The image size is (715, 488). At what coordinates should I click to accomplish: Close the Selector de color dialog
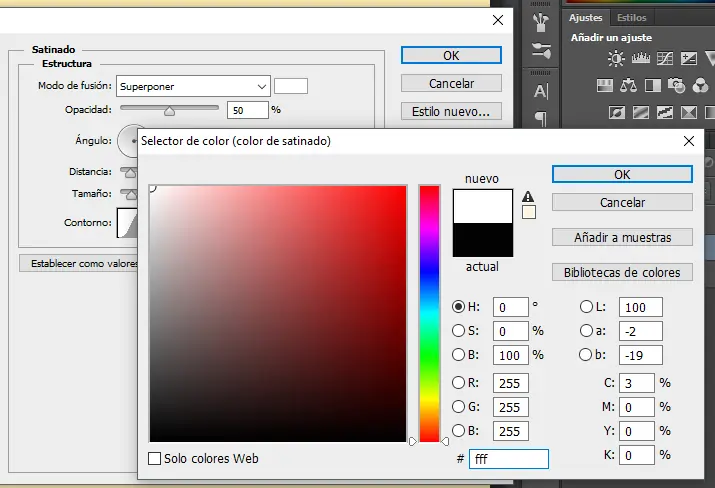click(689, 141)
